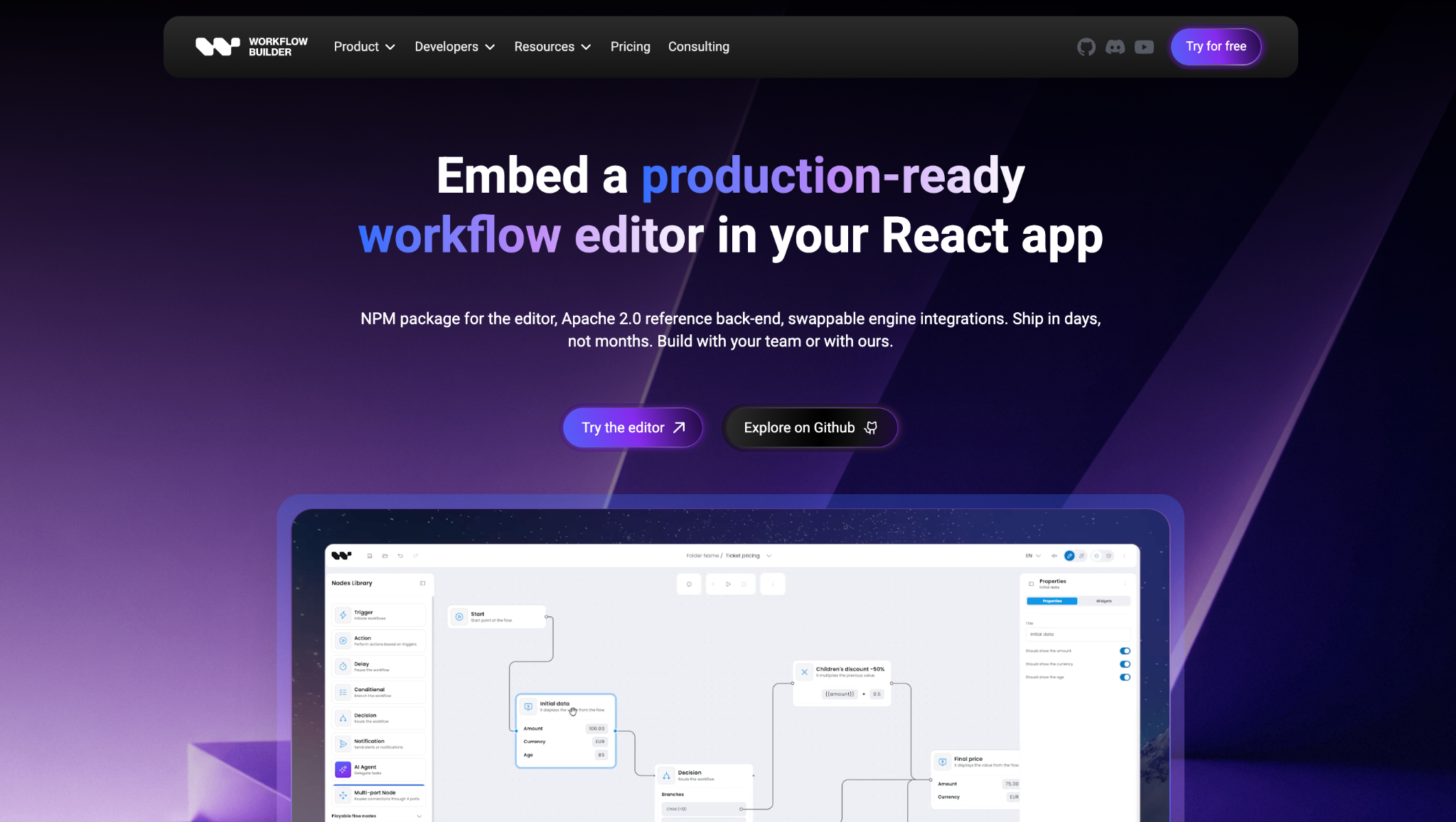Viewport: 1456px width, 822px height.
Task: Open the EN language dropdown
Action: tap(1033, 556)
